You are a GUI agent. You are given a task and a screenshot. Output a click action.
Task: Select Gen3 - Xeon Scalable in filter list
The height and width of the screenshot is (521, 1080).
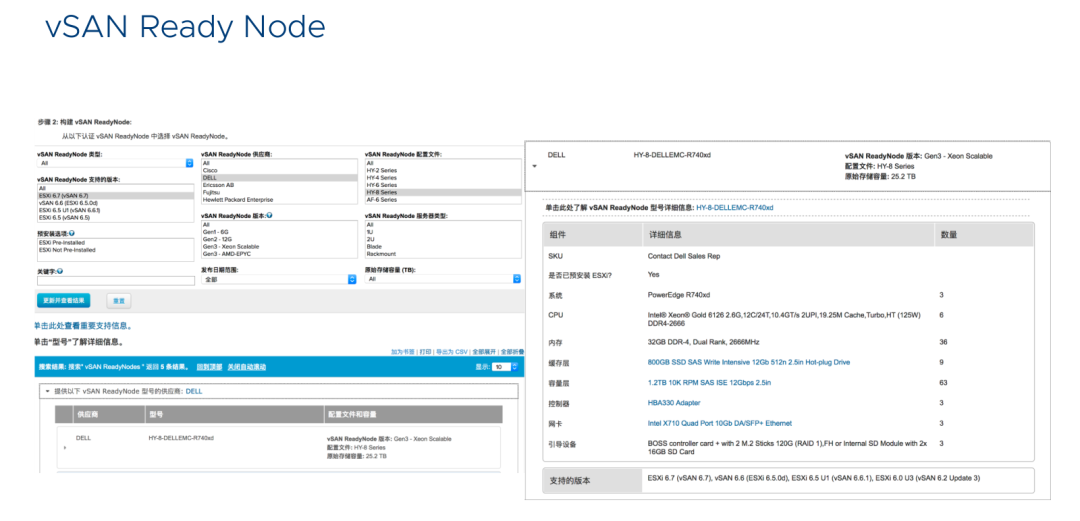(x=279, y=247)
